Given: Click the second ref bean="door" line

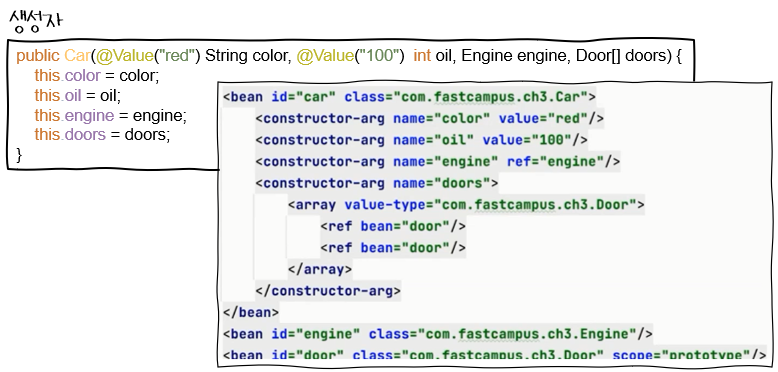Looking at the screenshot, I should [393, 248].
